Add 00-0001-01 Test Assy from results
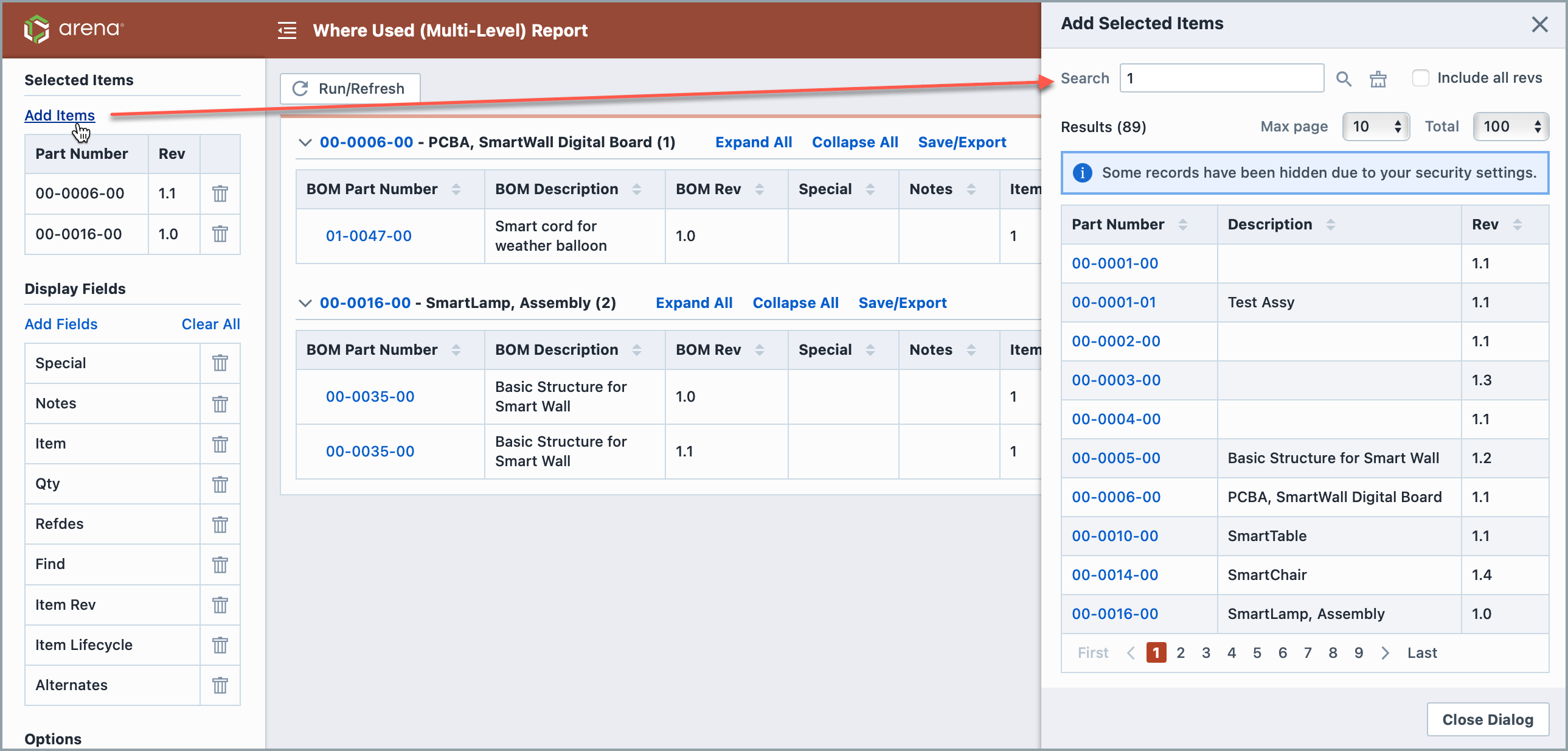 point(1113,302)
